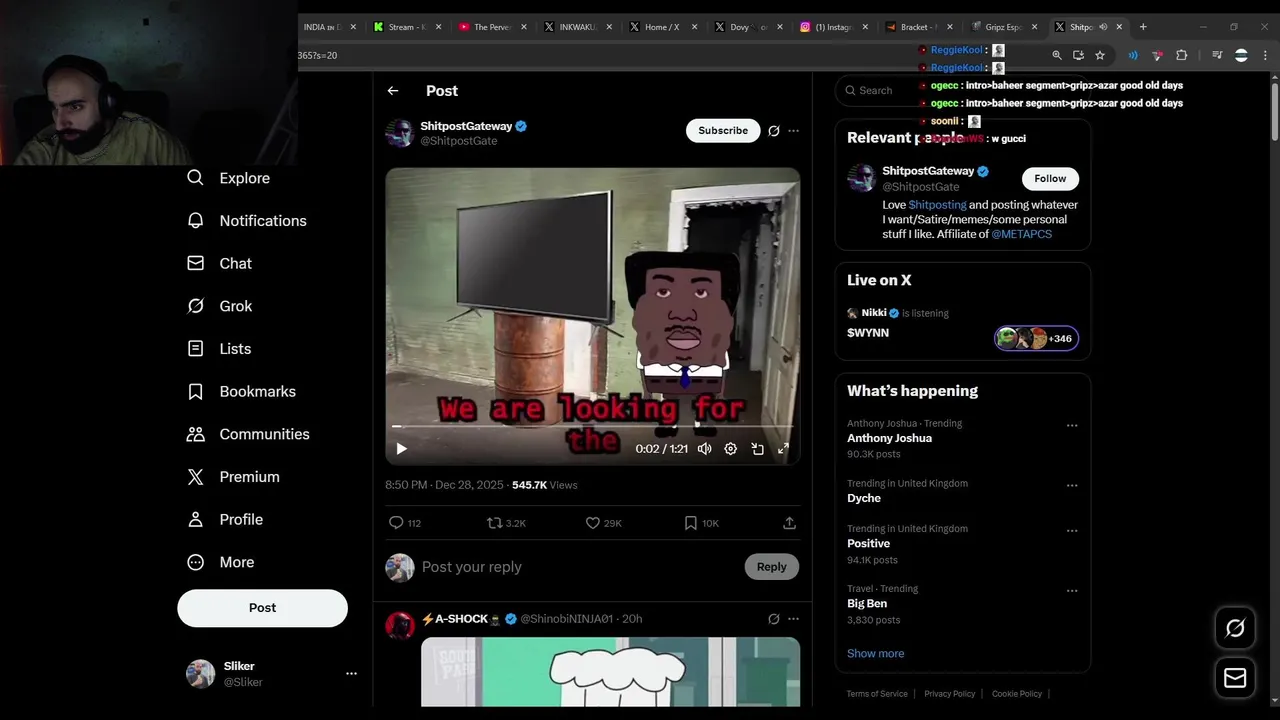
Task: Bookmark this page with star icon
Action: coord(1100,55)
